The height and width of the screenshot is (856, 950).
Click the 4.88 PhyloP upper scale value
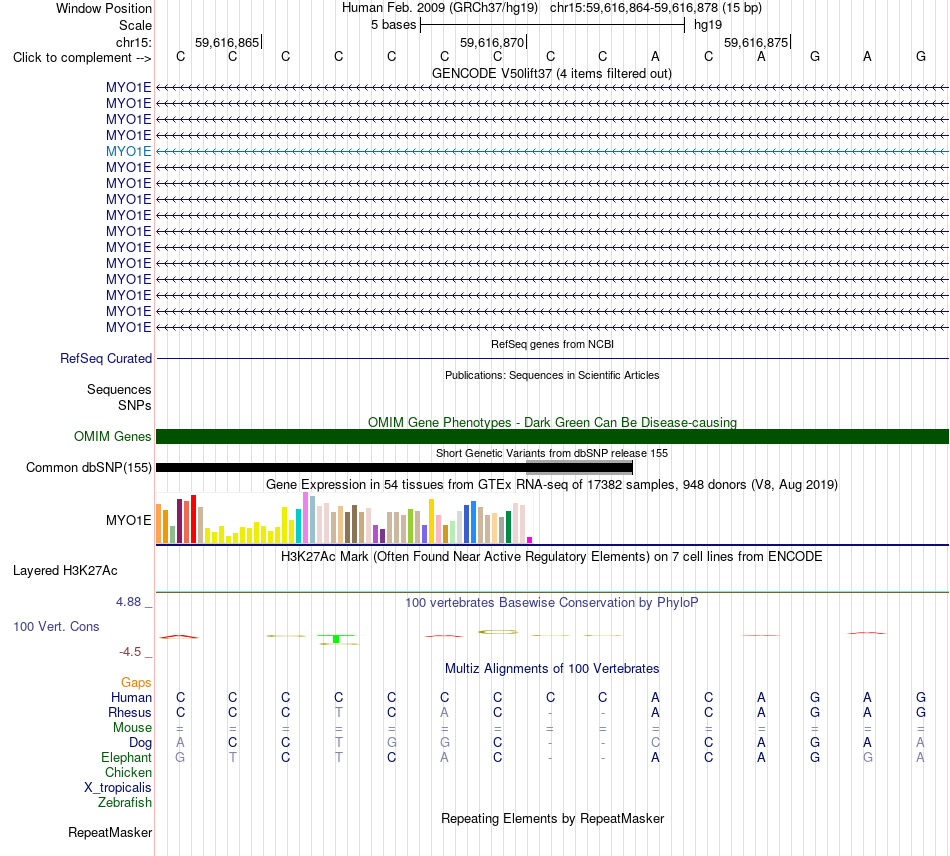point(128,602)
